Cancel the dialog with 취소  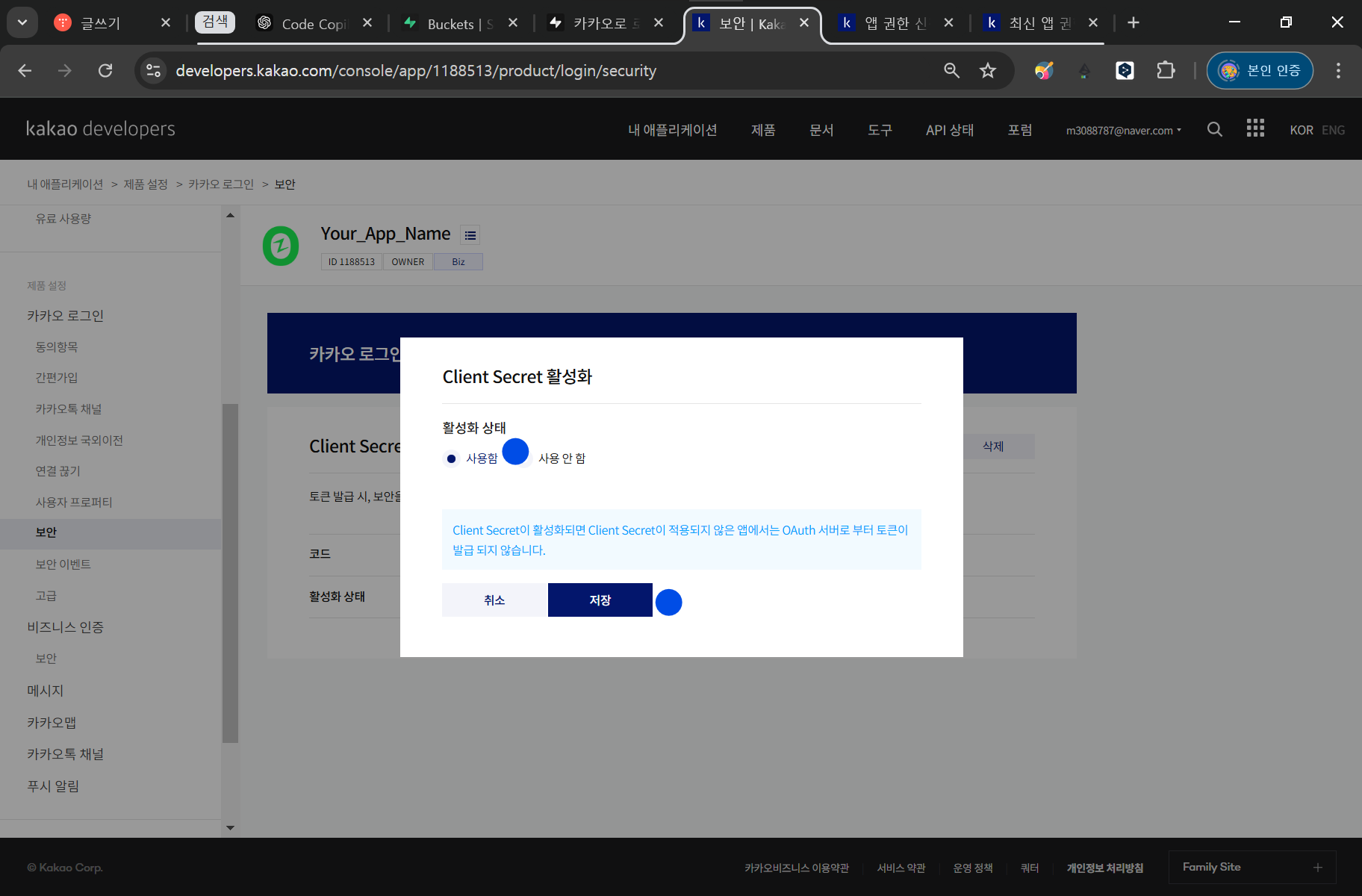tap(494, 600)
